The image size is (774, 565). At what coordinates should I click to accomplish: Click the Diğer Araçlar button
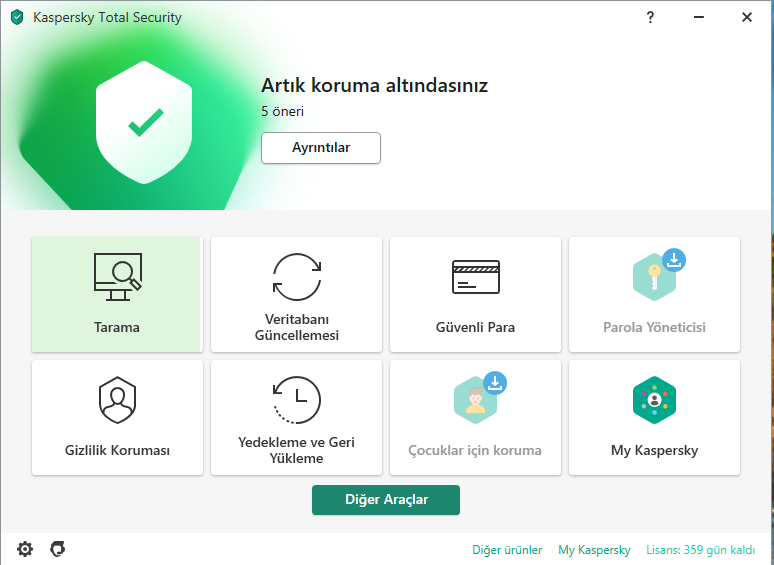(x=385, y=500)
